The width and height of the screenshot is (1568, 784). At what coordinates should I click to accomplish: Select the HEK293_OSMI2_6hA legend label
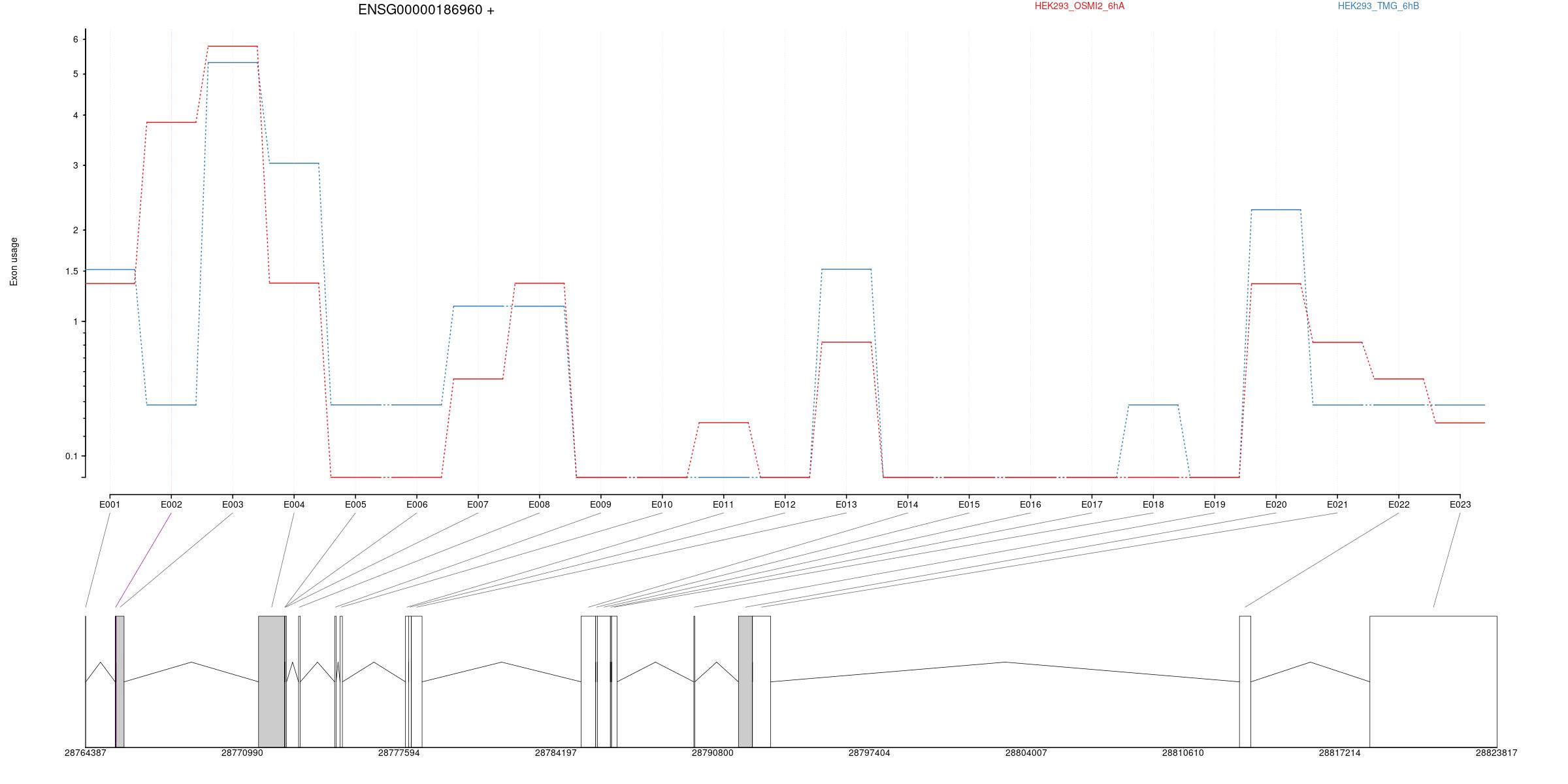(x=1079, y=6)
